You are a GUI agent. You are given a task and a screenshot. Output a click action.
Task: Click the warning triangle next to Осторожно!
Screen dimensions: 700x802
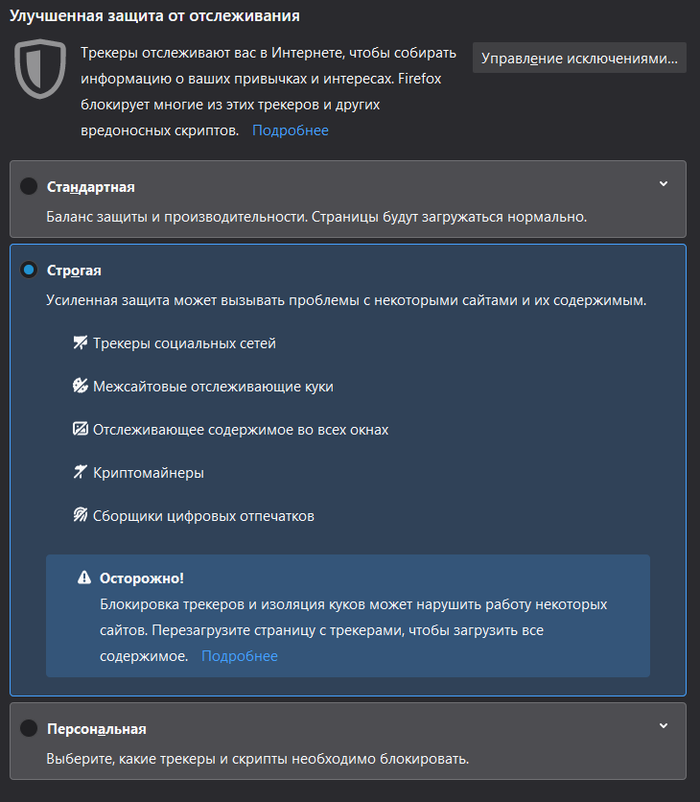click(x=84, y=577)
